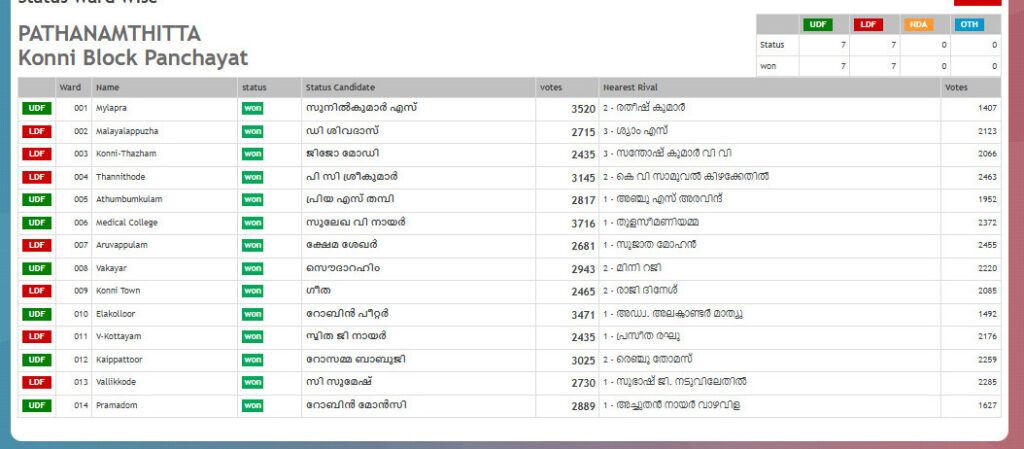The image size is (1024, 449).
Task: Click the UDF badge in the Mylapra row
Action: click(37, 108)
